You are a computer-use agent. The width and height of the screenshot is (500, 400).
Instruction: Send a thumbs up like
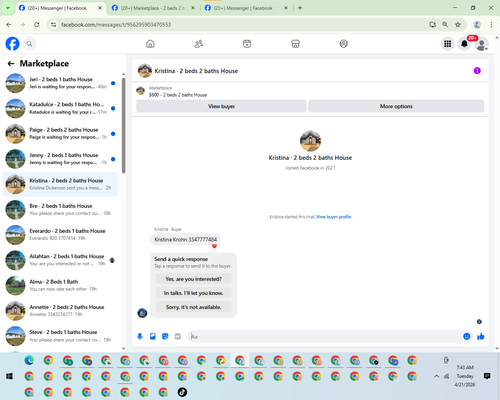(481, 336)
